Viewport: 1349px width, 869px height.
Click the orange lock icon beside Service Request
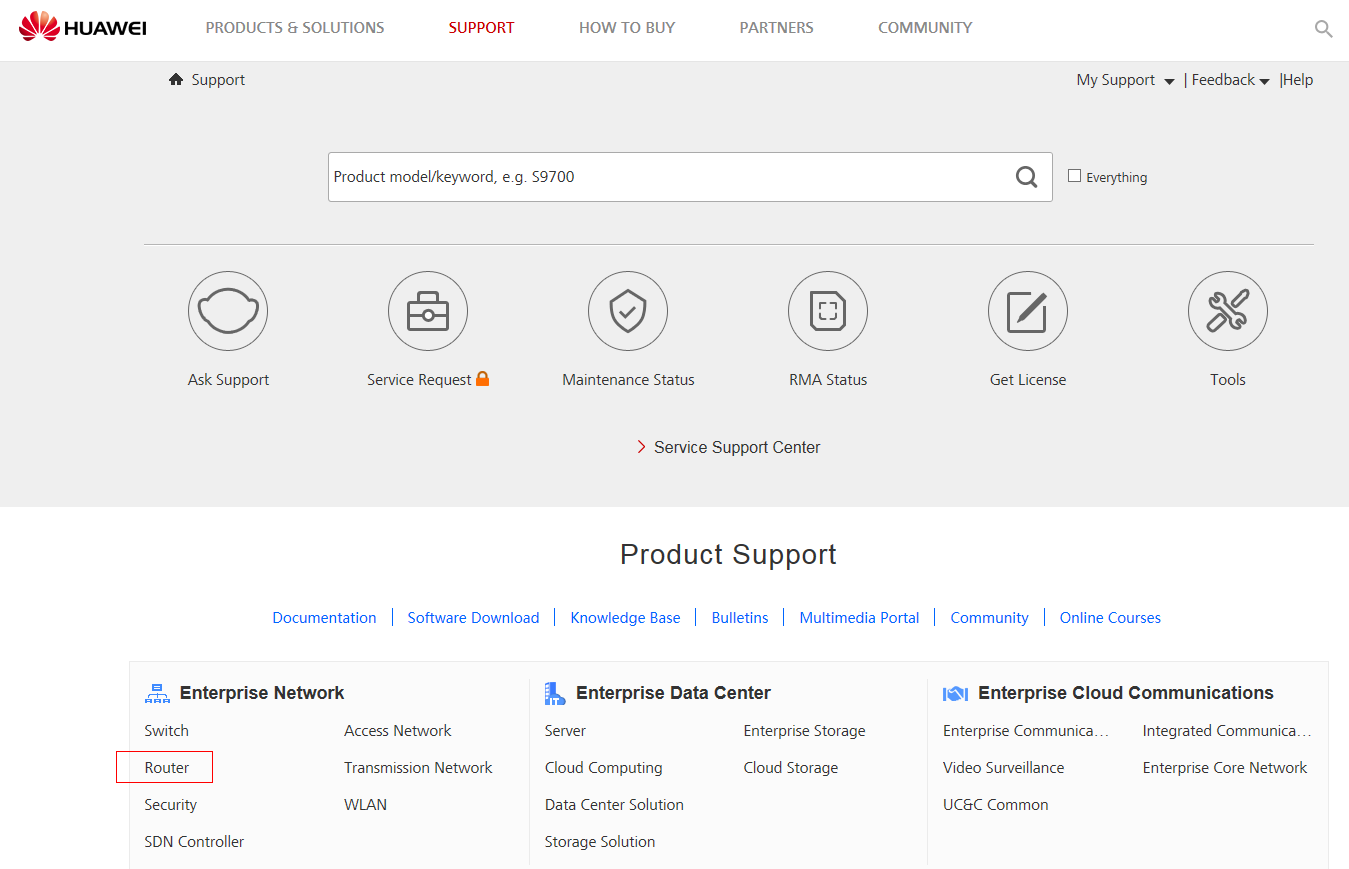coord(483,378)
